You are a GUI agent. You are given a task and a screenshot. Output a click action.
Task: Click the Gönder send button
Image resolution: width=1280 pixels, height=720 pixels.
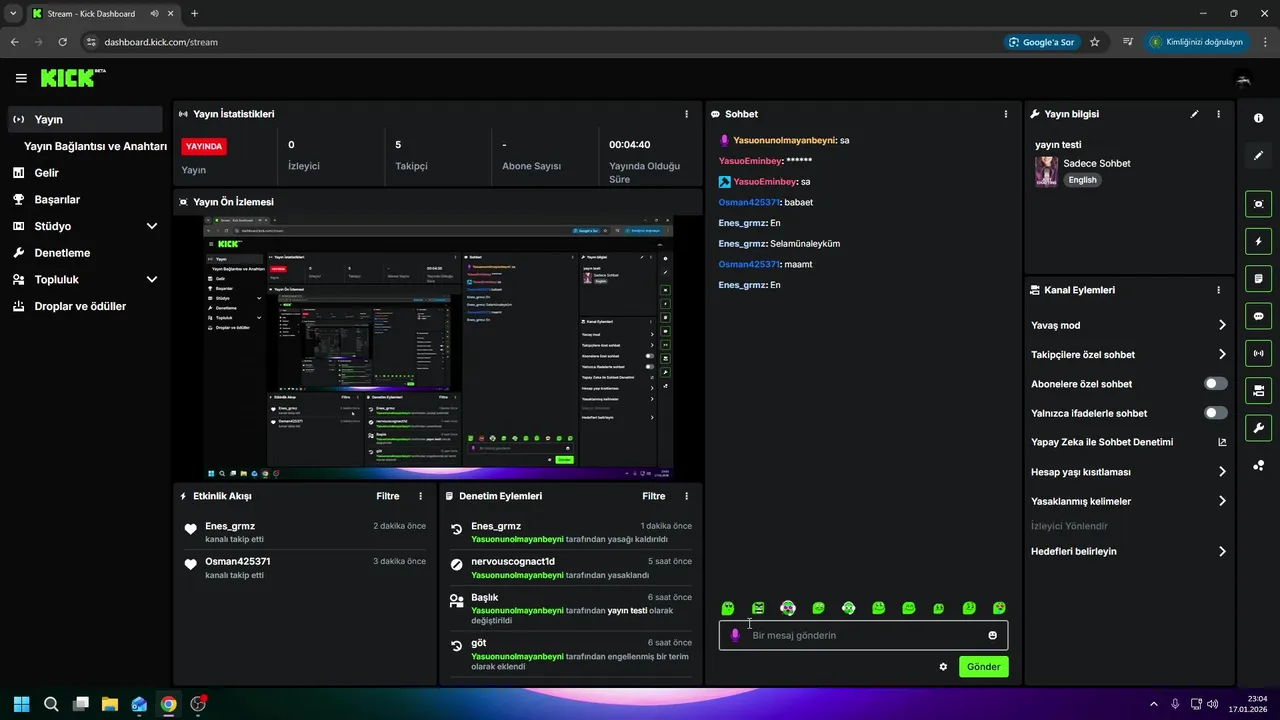(x=983, y=667)
